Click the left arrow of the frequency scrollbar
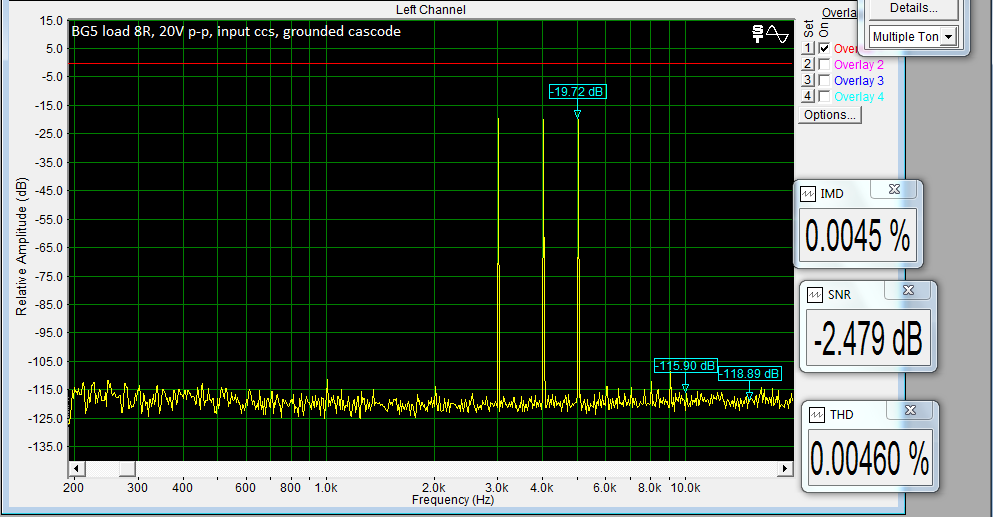The height and width of the screenshot is (517, 993). (76, 469)
